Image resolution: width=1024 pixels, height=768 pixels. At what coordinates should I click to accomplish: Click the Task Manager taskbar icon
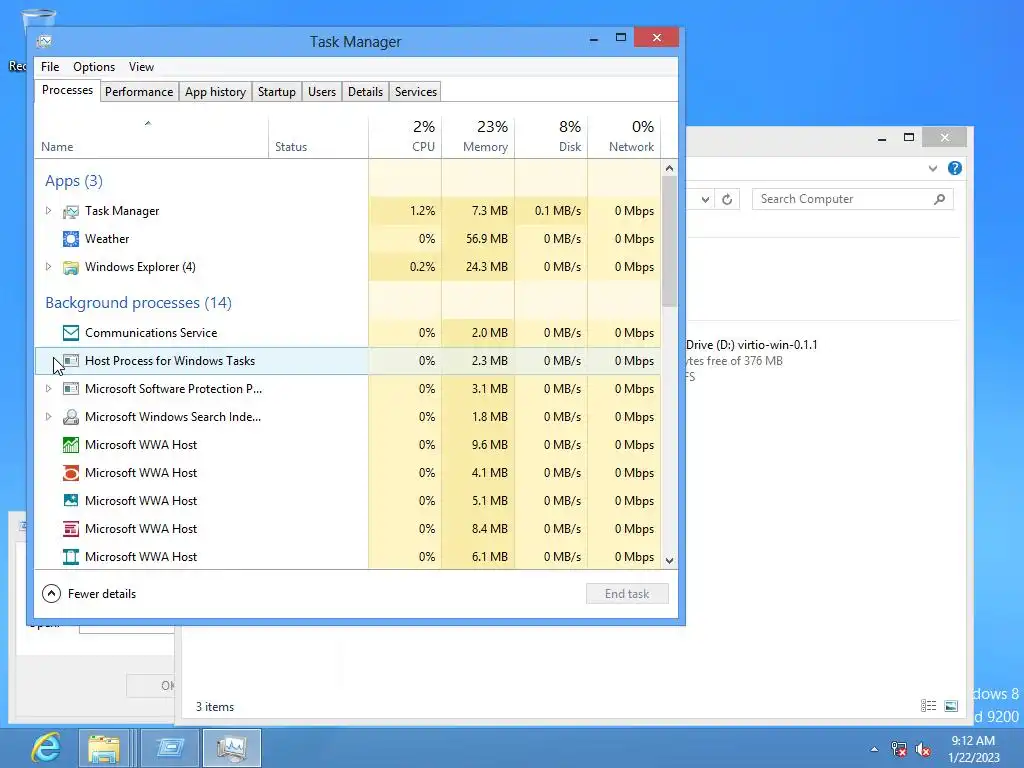tap(232, 748)
